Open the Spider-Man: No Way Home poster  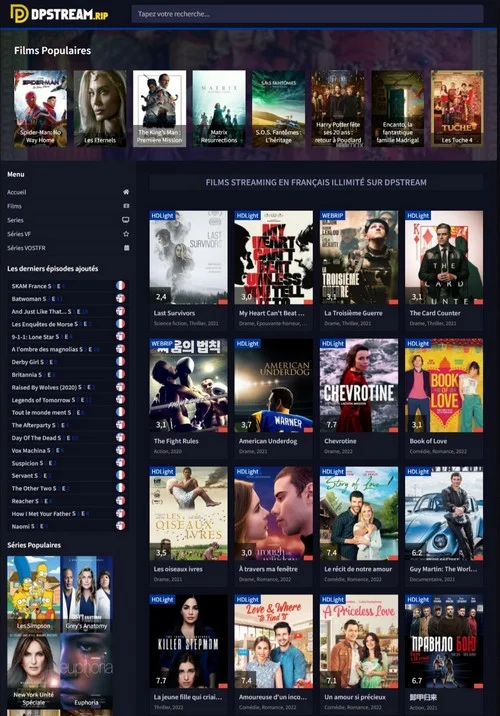tap(40, 108)
